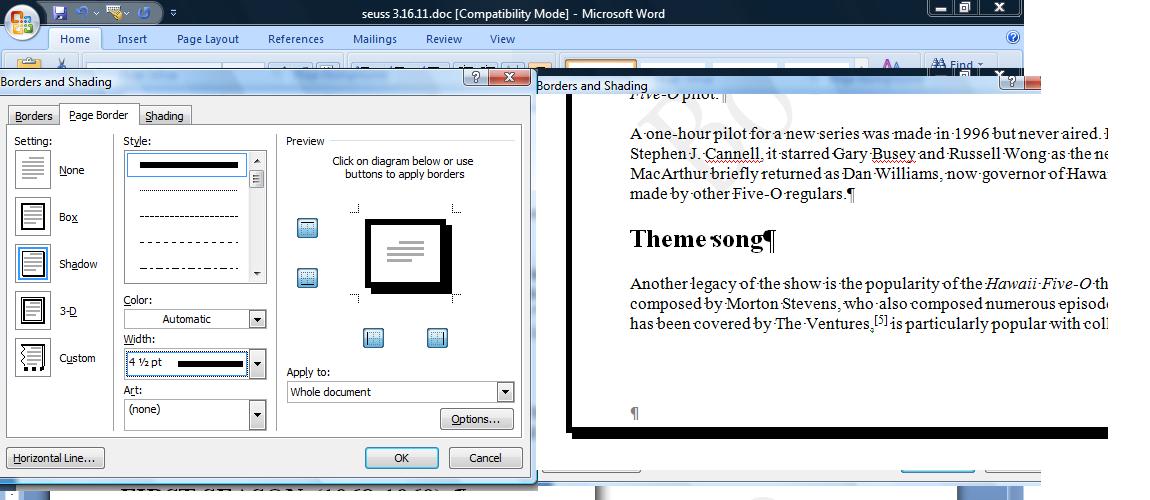Click the Options... button
This screenshot has height=500, width=1150.
point(477,419)
